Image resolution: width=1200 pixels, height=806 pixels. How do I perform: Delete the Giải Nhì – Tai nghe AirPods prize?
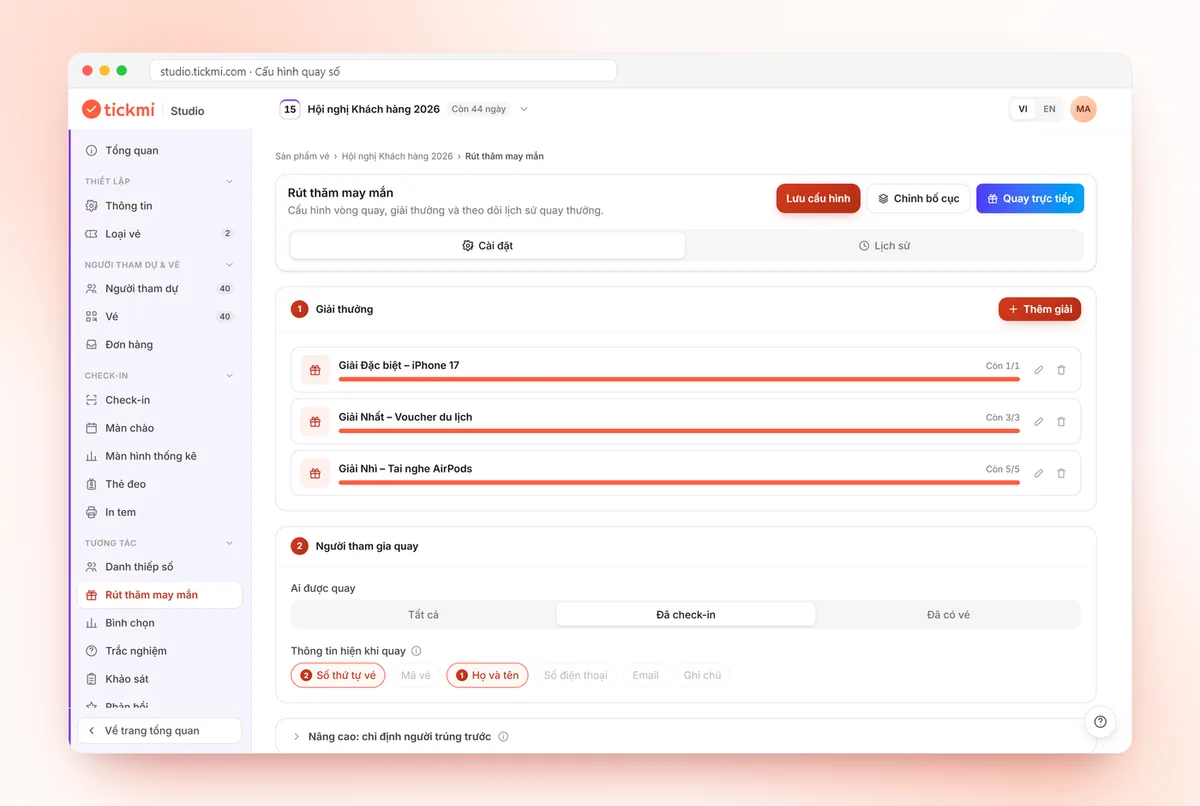point(1061,474)
